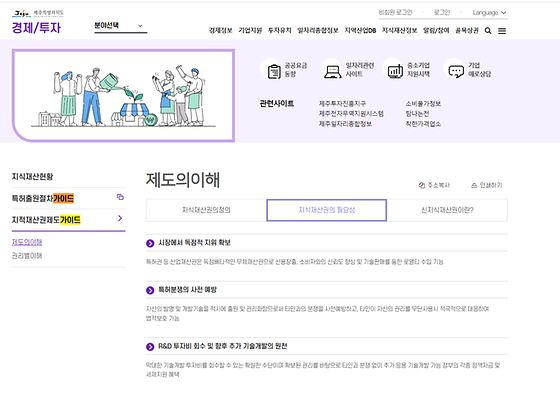Open 지식재산현황 in the sidebar
This screenshot has height=397, width=560.
pos(32,177)
